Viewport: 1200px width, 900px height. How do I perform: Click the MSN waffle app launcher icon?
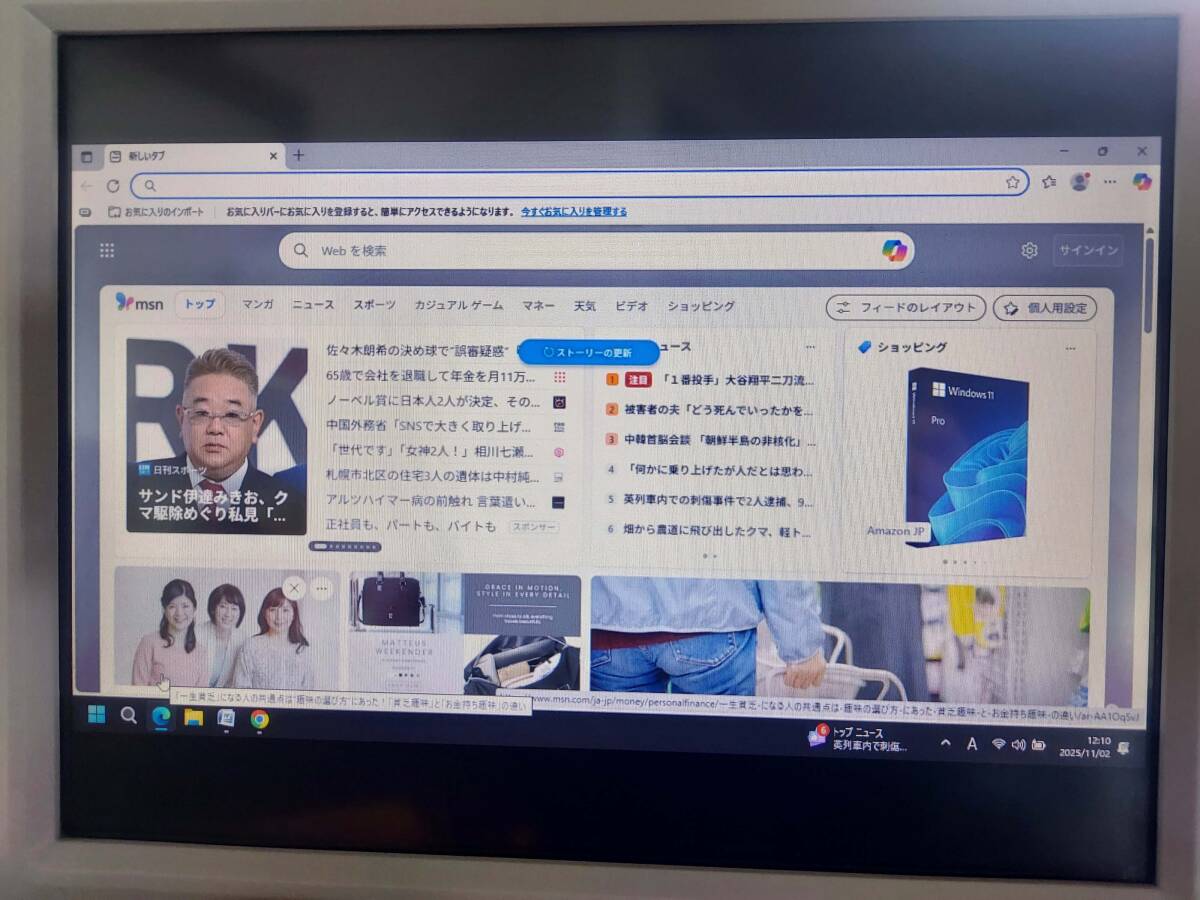pos(107,248)
